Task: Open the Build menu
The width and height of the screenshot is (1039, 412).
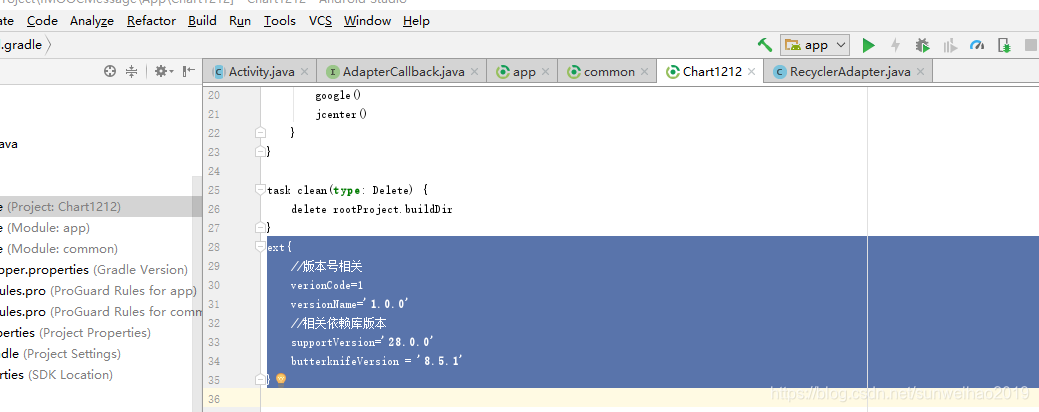Action: pos(202,21)
